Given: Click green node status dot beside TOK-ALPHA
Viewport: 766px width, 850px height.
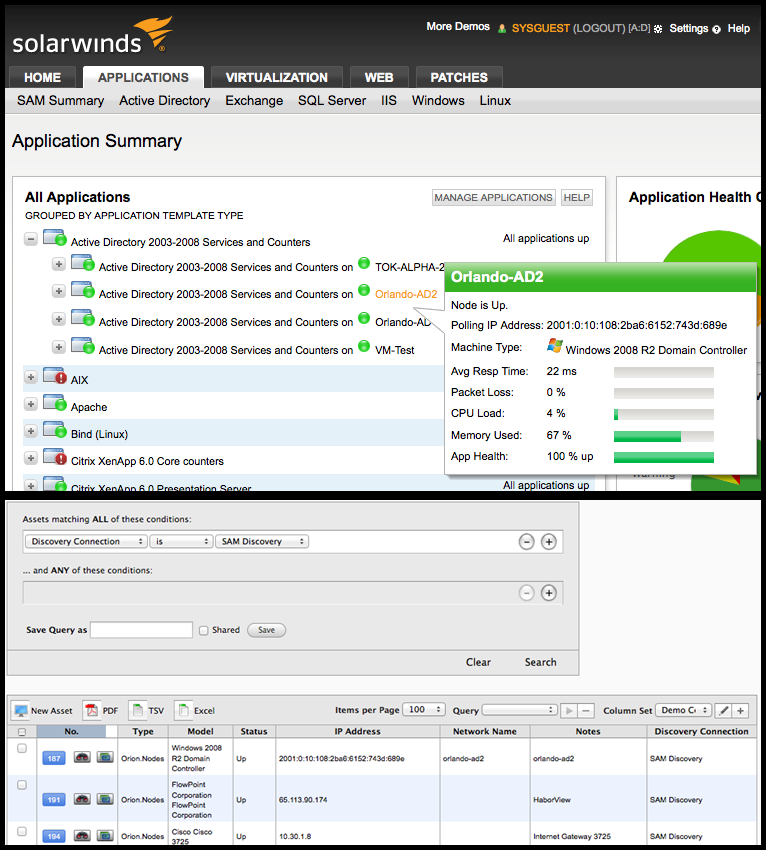Looking at the screenshot, I should (x=364, y=263).
